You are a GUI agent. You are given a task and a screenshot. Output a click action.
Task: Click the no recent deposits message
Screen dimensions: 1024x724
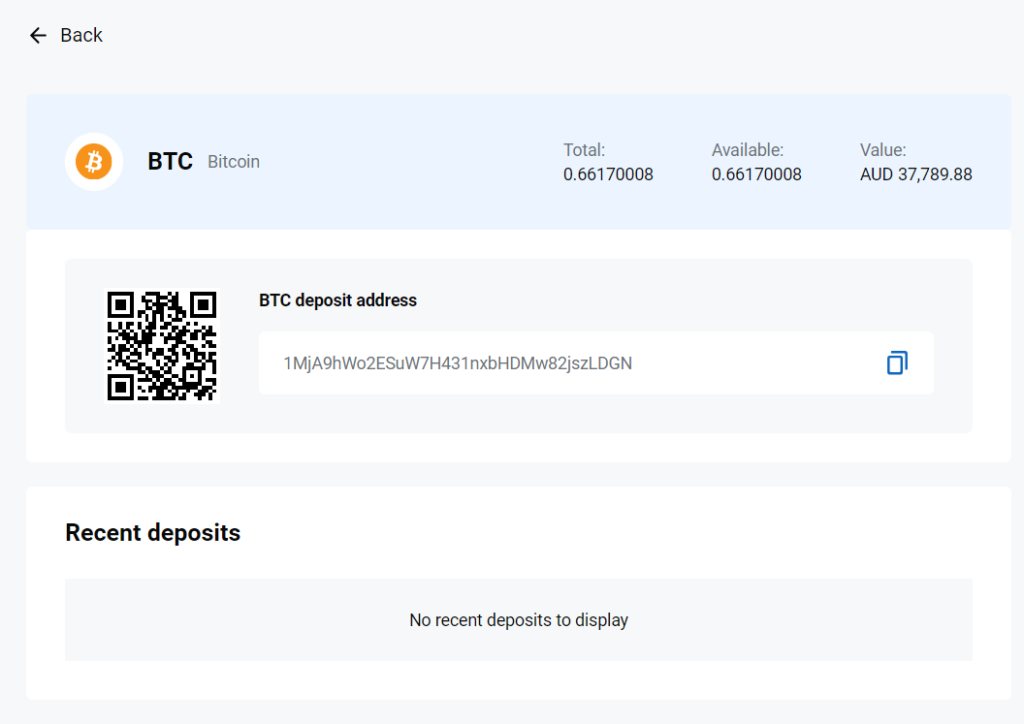[518, 620]
